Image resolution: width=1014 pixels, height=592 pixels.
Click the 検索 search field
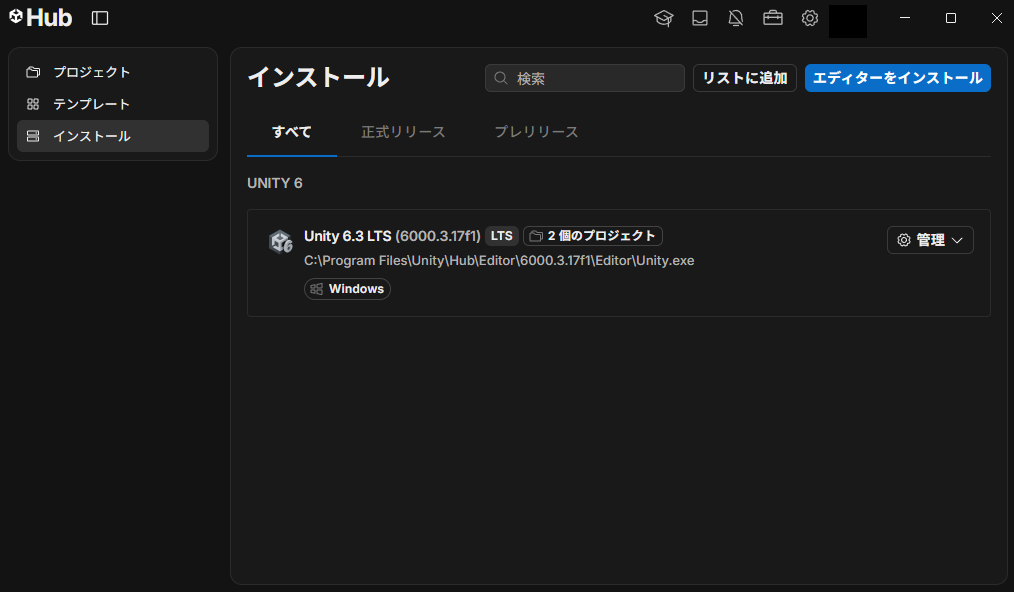[x=585, y=78]
